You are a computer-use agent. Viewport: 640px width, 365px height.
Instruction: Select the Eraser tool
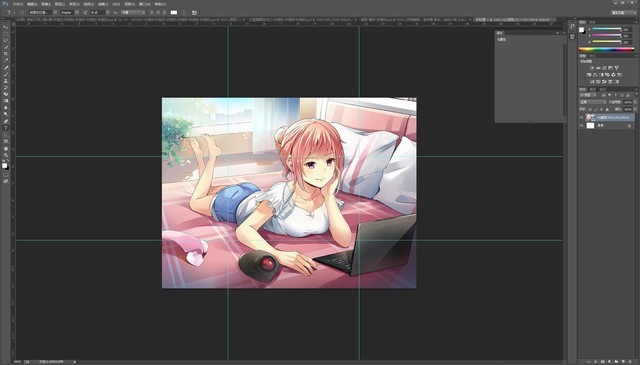6,94
